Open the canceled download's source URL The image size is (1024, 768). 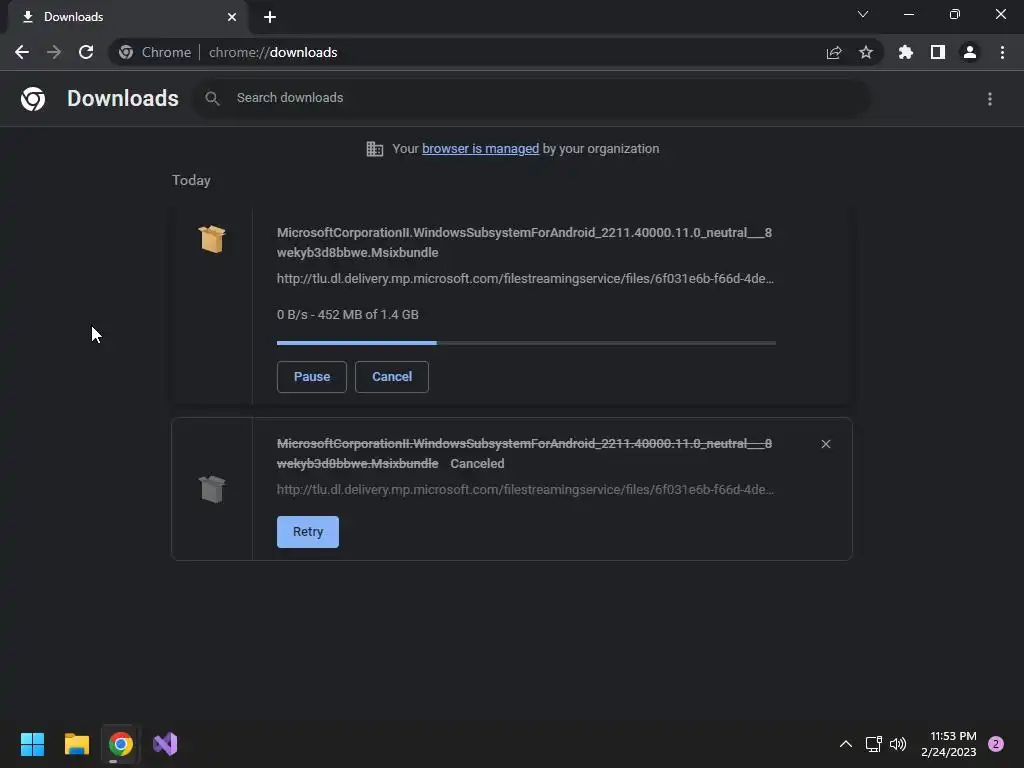click(525, 490)
